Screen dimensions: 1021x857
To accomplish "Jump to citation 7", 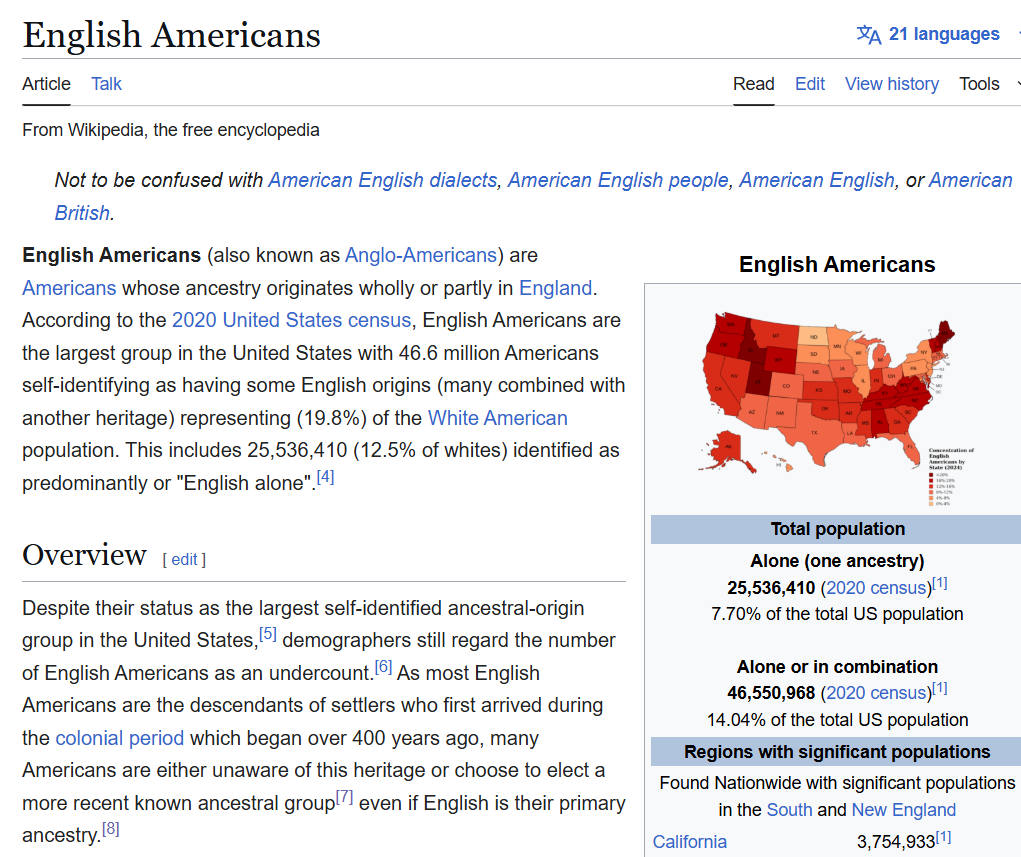I will tap(344, 797).
